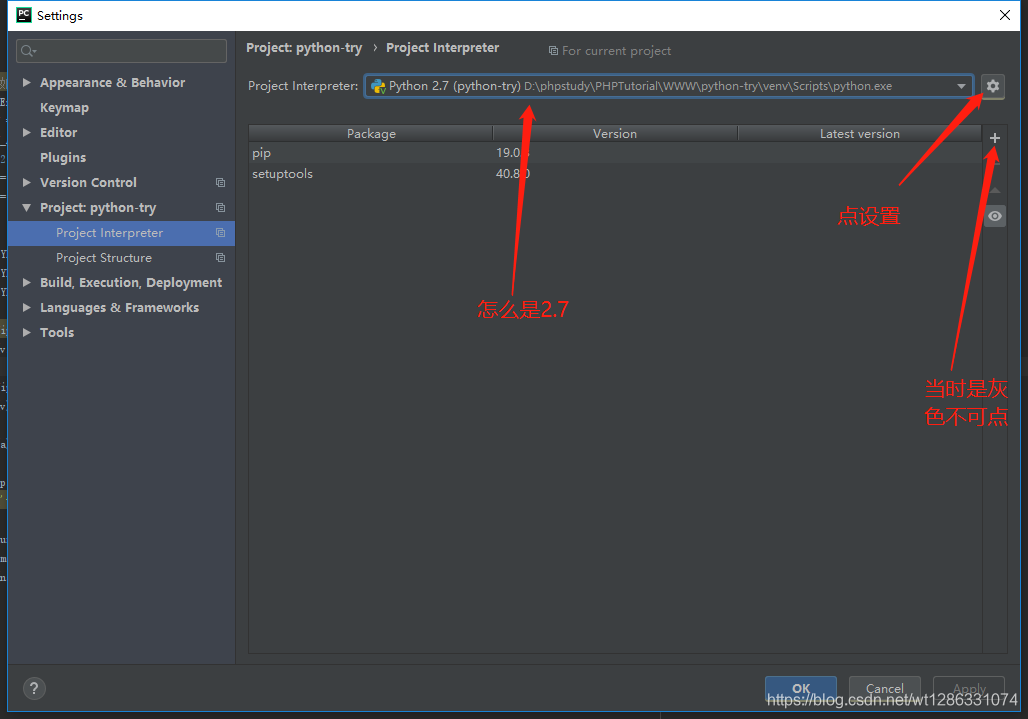Expand the Editor section
Viewport: 1028px width, 719px height.
point(27,132)
